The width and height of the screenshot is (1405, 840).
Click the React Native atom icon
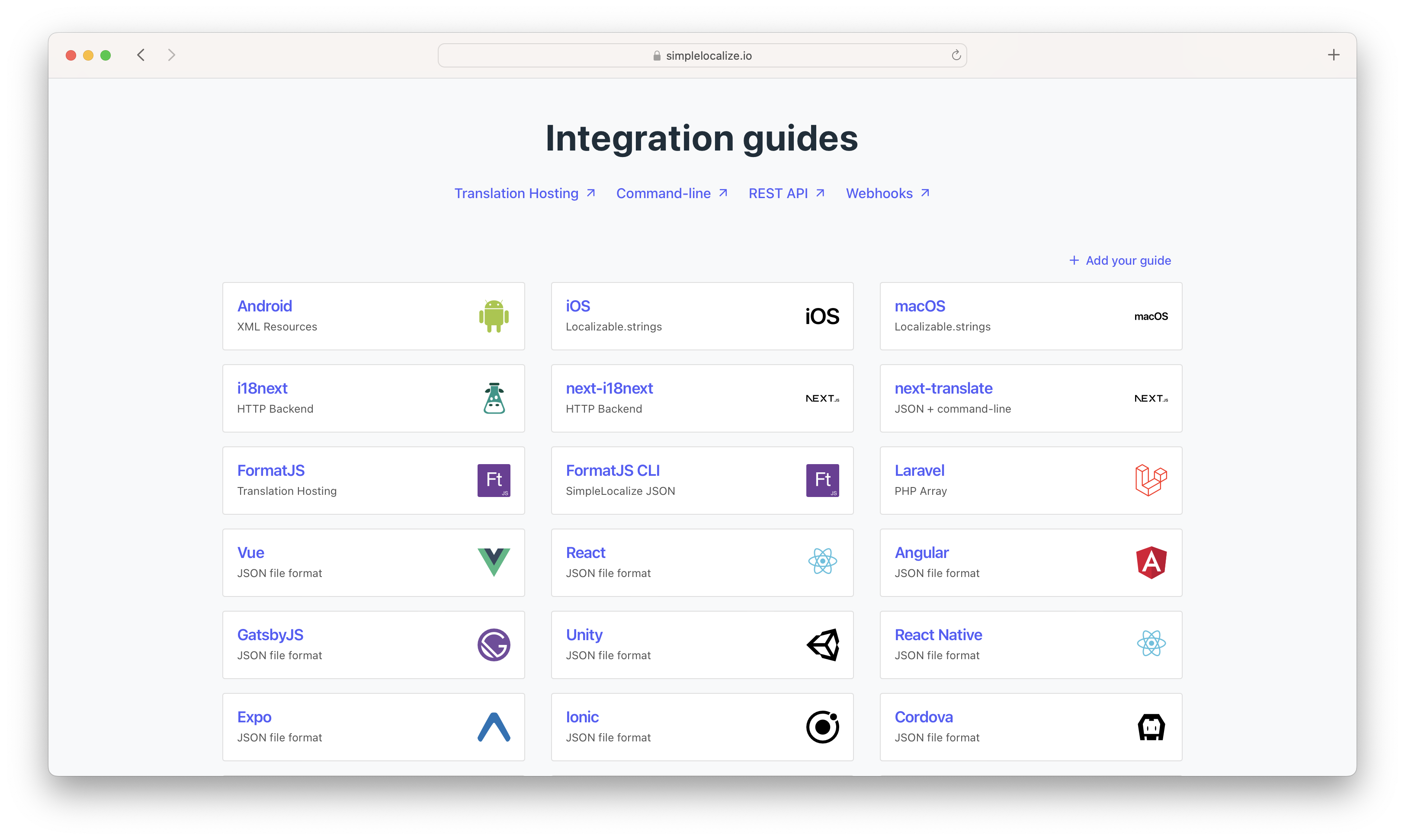pyautogui.click(x=1151, y=643)
